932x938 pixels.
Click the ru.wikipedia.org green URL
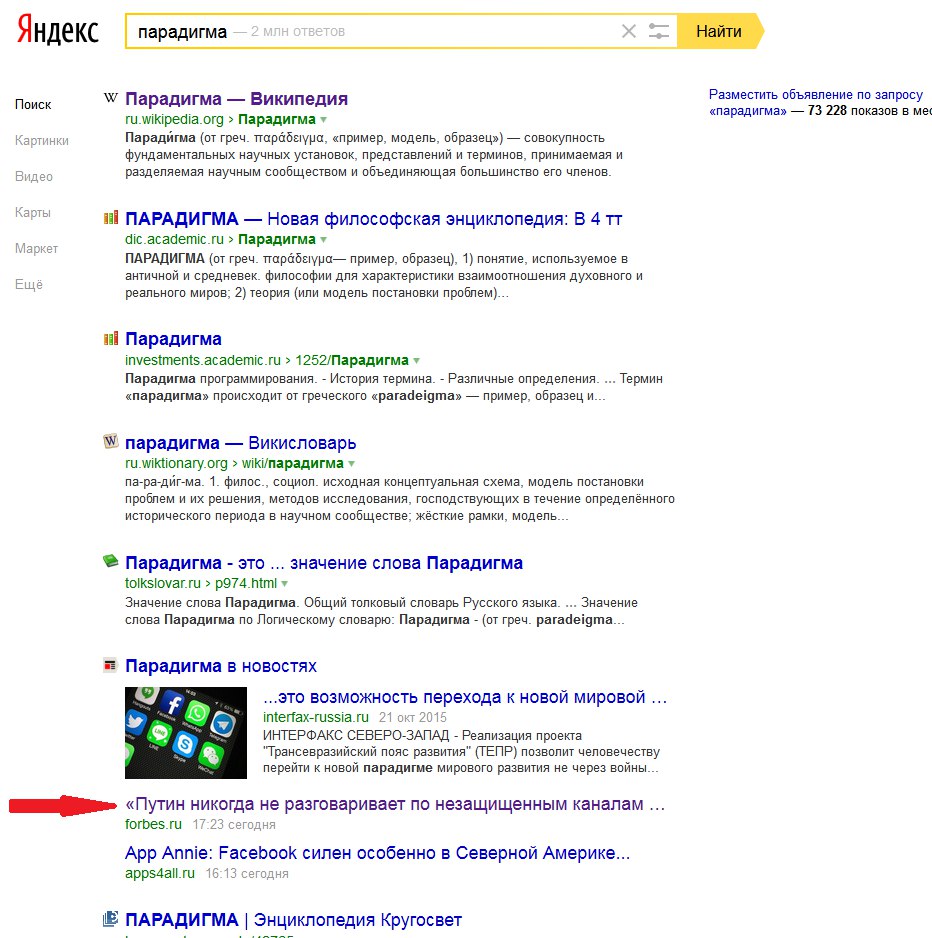tap(174, 120)
